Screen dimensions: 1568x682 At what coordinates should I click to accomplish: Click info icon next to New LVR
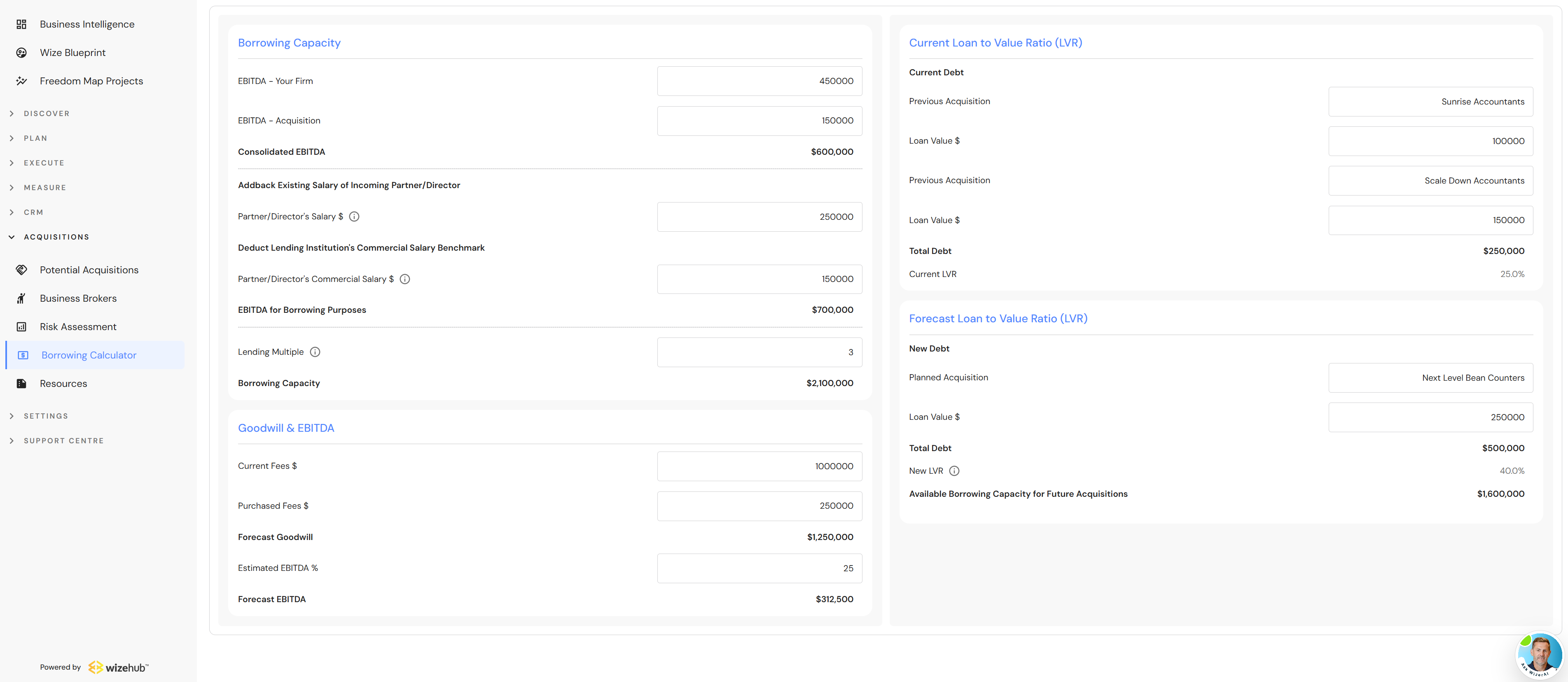click(954, 471)
